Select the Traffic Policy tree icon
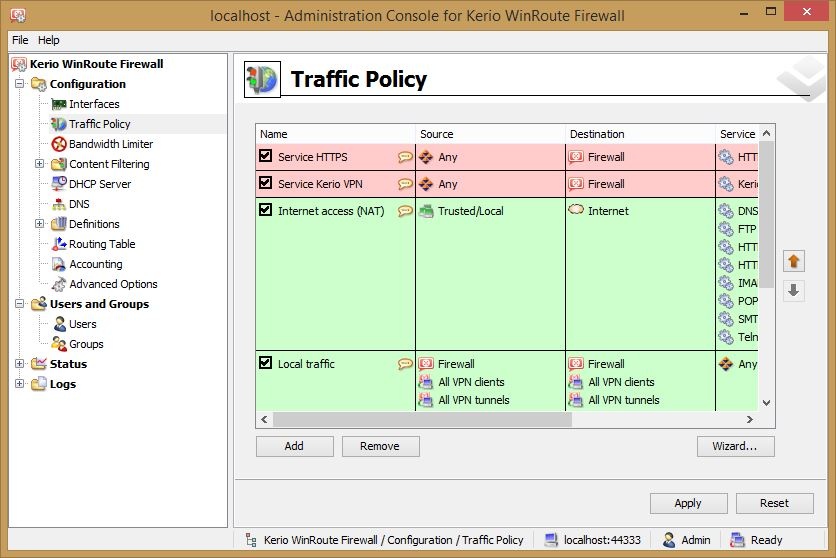This screenshot has width=836, height=558. tap(59, 124)
